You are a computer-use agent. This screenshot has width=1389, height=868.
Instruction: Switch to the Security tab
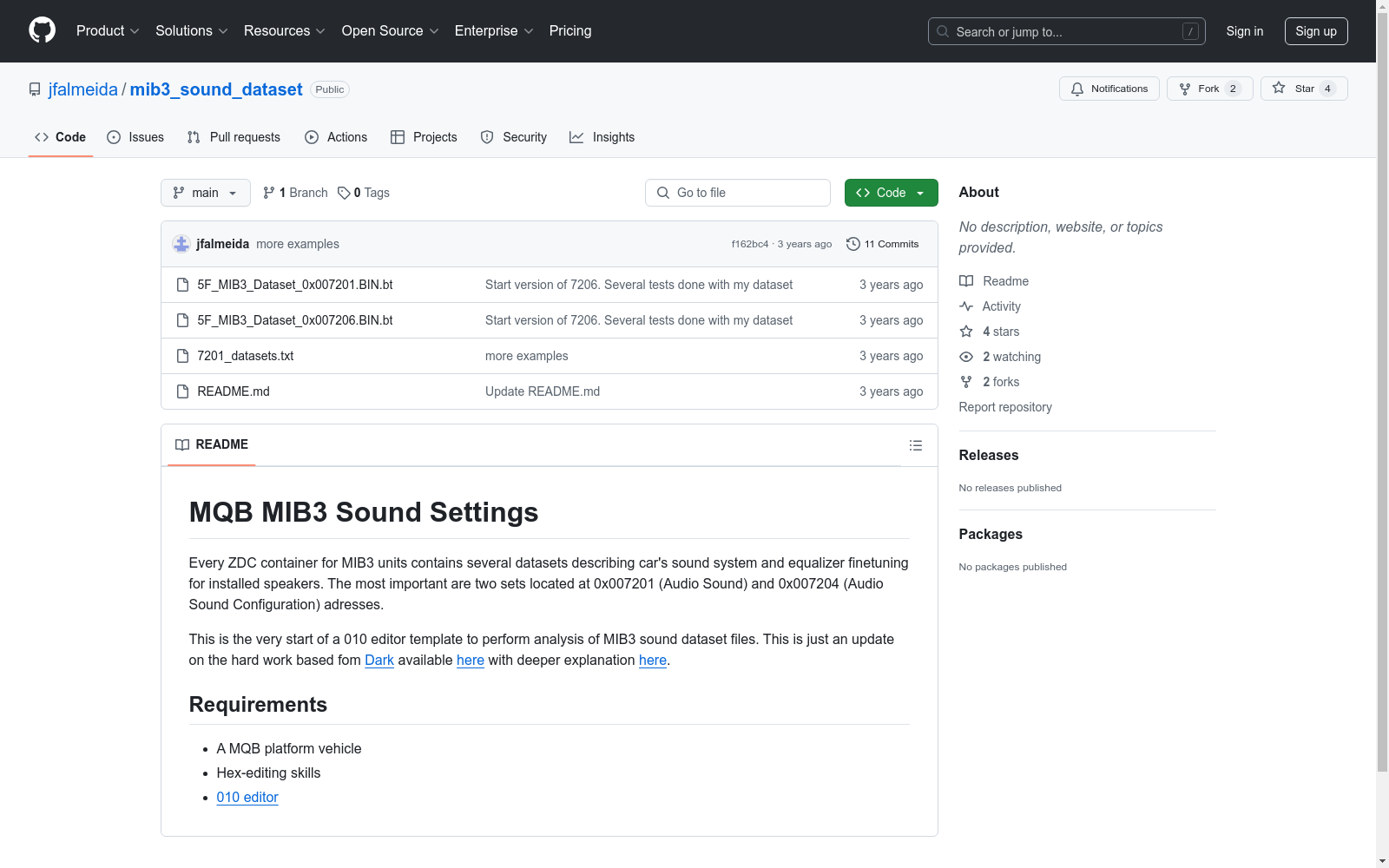coord(514,137)
